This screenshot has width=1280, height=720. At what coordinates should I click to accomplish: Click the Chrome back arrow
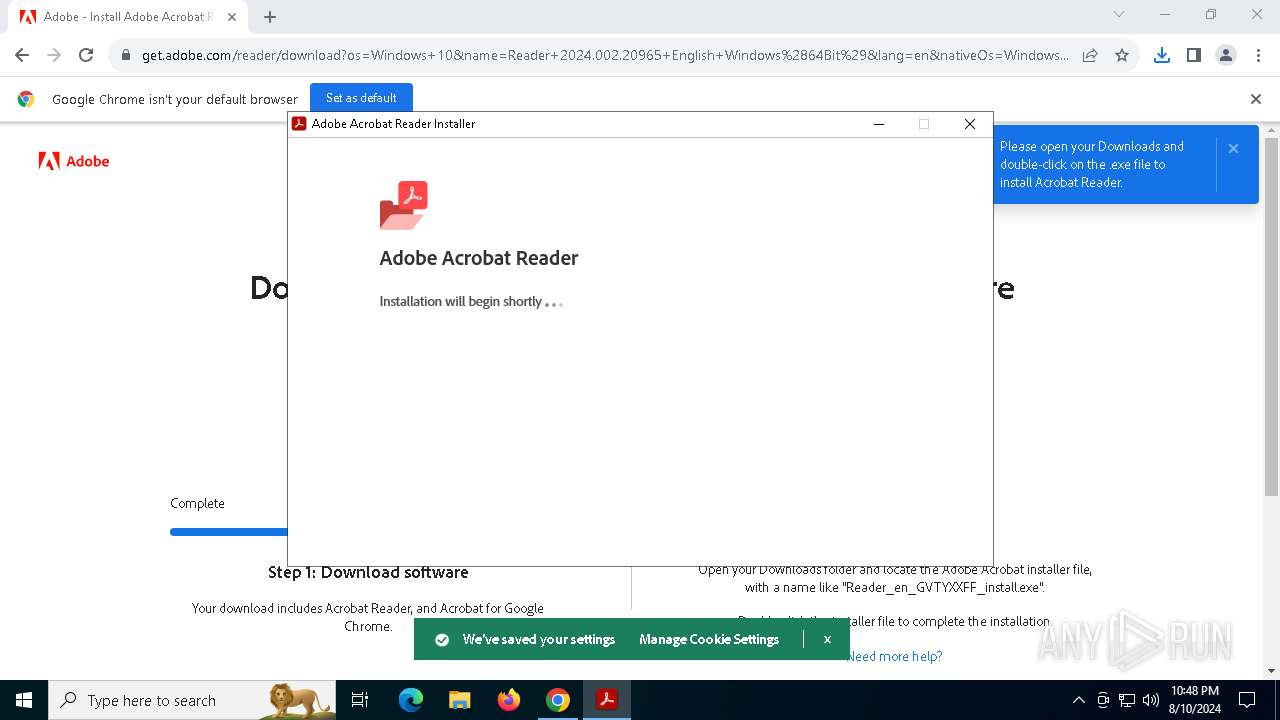tap(22, 56)
